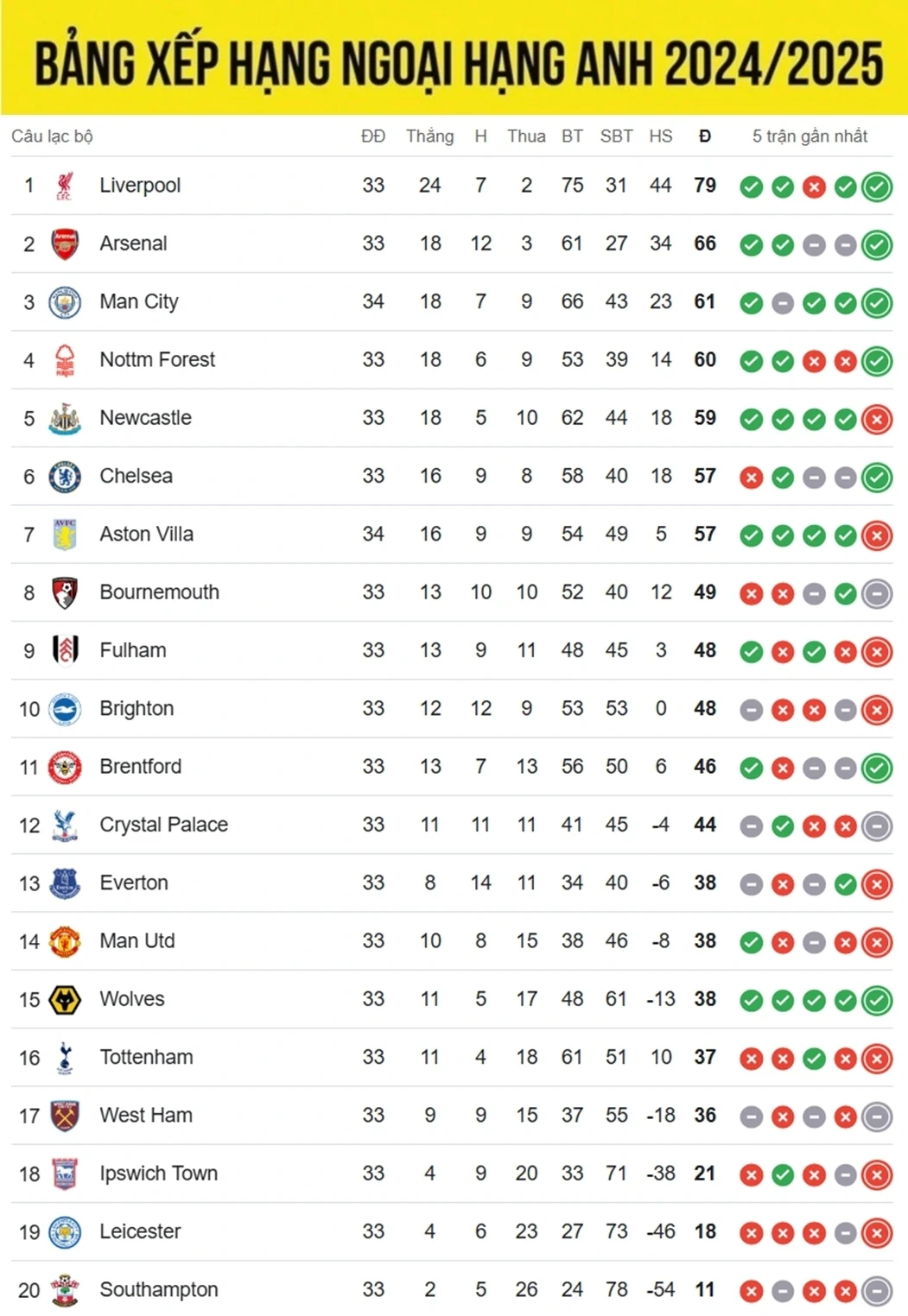Open the Crystal Palace team link
This screenshot has height=1316, width=908.
163,825
